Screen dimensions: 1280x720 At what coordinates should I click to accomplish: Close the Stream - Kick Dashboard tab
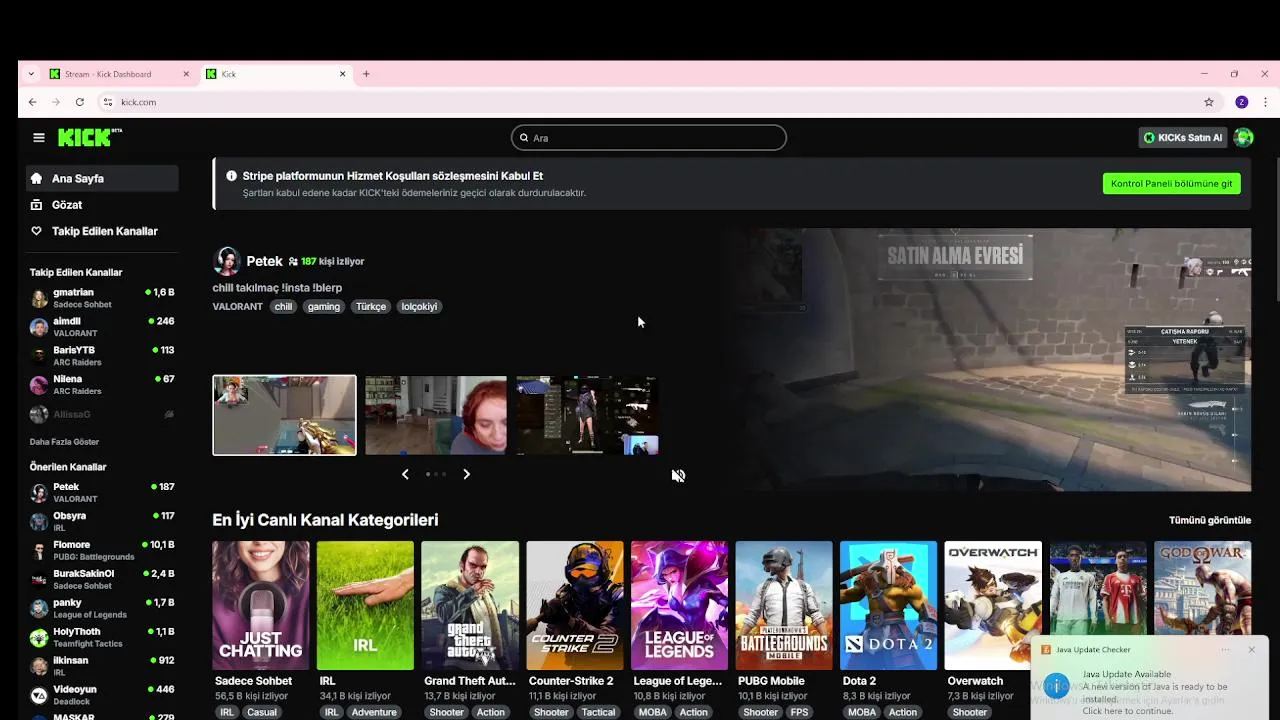pos(186,74)
